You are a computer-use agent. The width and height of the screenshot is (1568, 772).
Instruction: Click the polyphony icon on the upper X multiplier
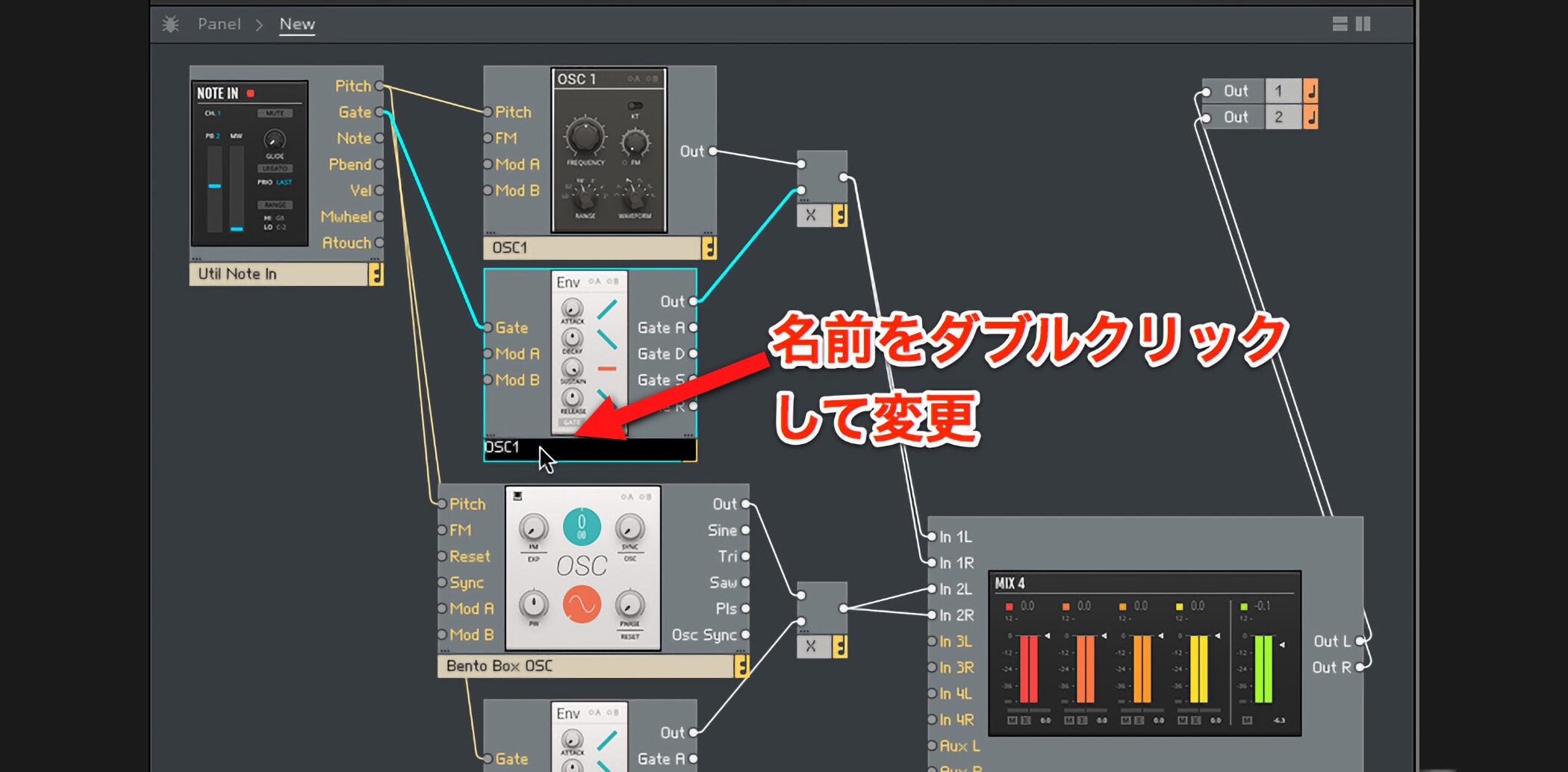840,216
